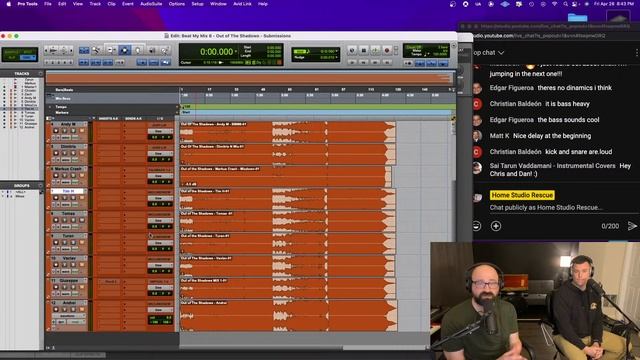The width and height of the screenshot is (640, 360).
Task: Click the send arrow in chat
Action: [x=632, y=226]
